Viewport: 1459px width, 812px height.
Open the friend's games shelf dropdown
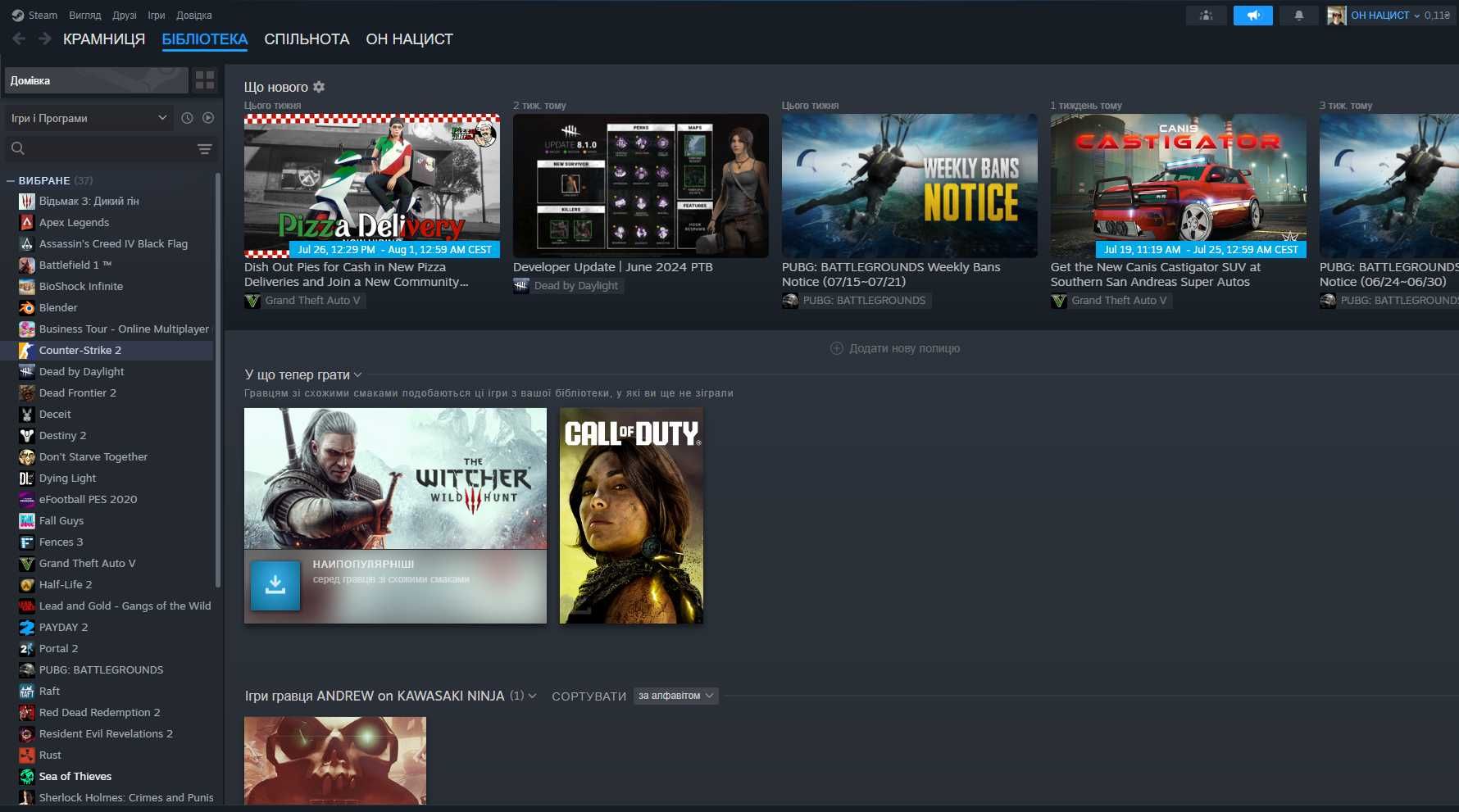[x=532, y=696]
